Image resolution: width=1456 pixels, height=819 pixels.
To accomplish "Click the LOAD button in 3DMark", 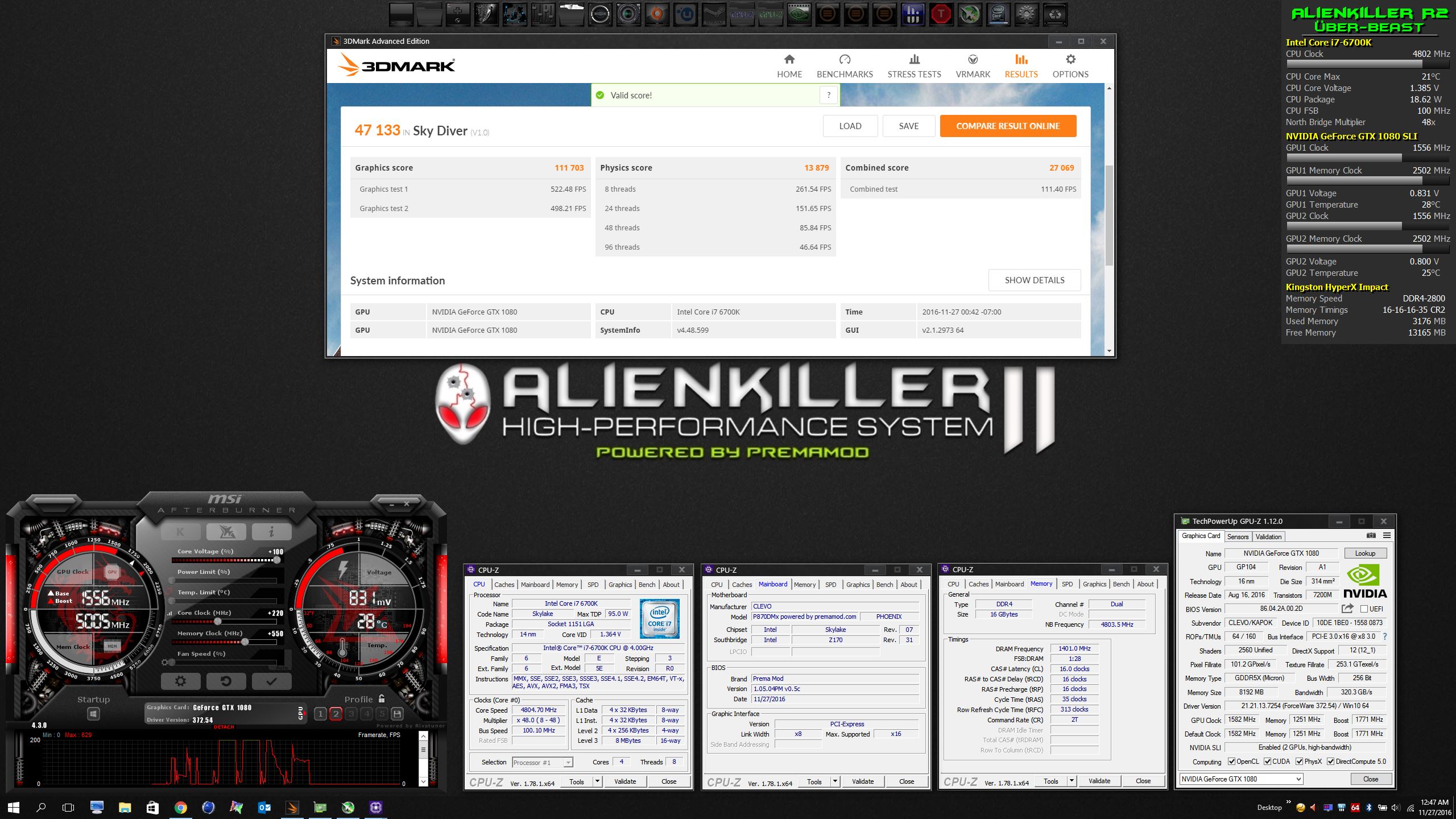I will pos(850,126).
